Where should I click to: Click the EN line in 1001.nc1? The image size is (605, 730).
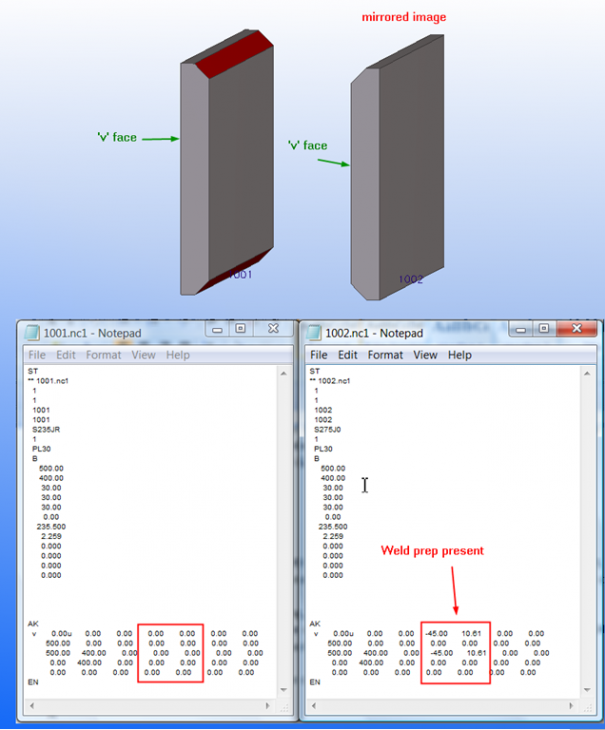(x=33, y=682)
